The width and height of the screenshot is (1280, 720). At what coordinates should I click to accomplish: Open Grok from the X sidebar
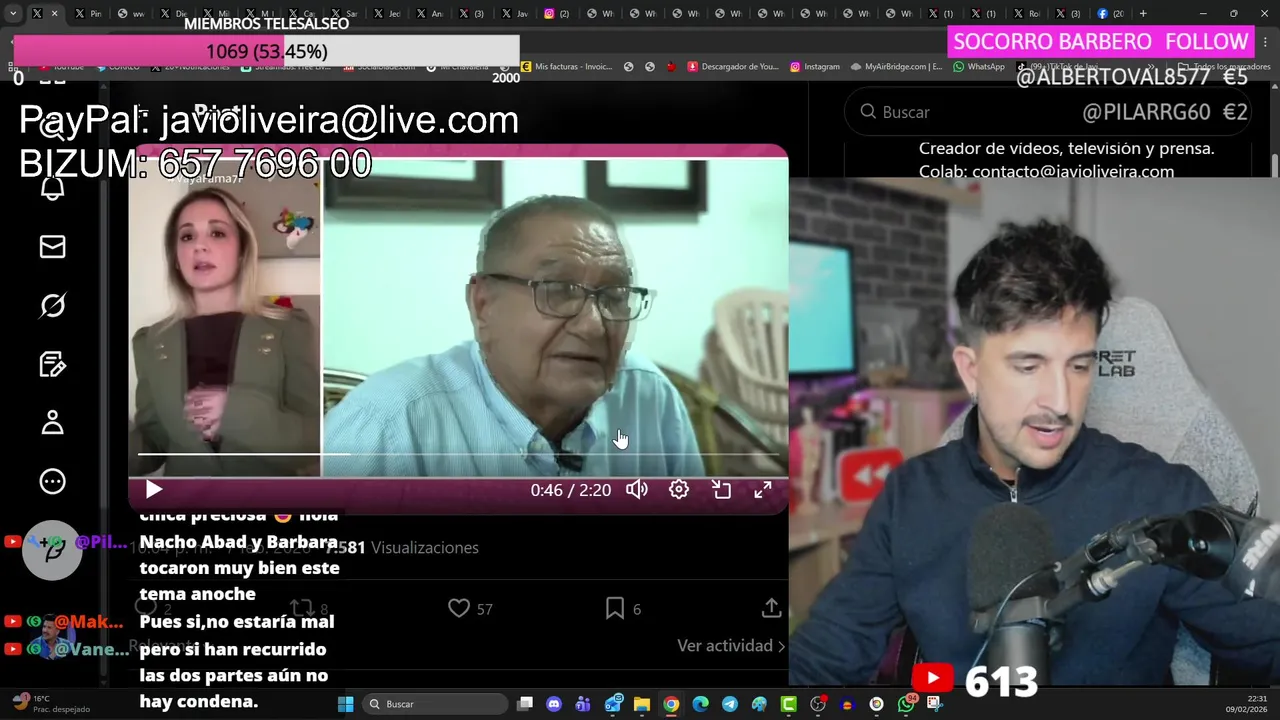[x=52, y=305]
